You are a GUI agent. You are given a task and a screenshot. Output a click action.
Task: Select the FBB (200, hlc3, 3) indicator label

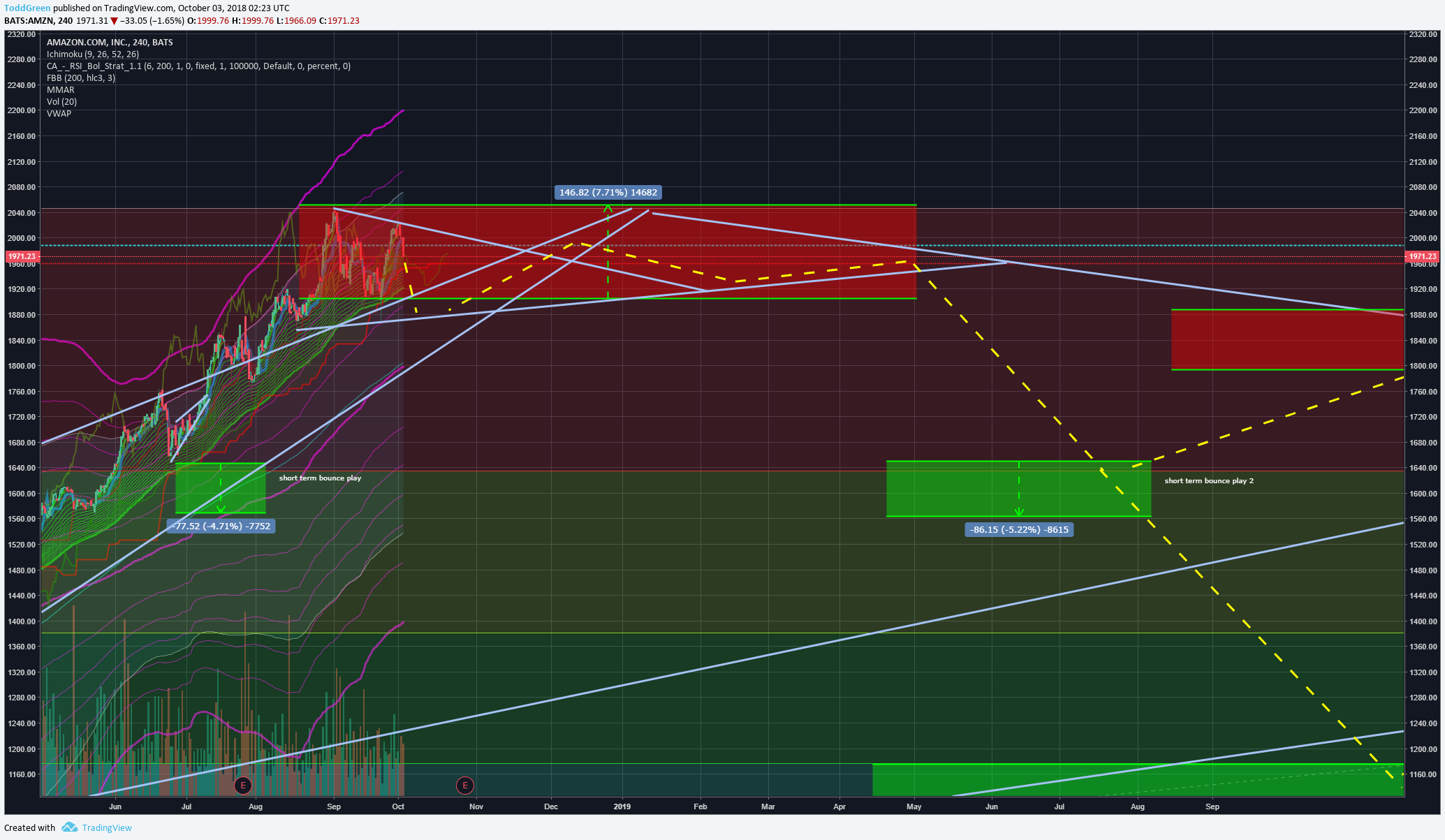point(81,78)
